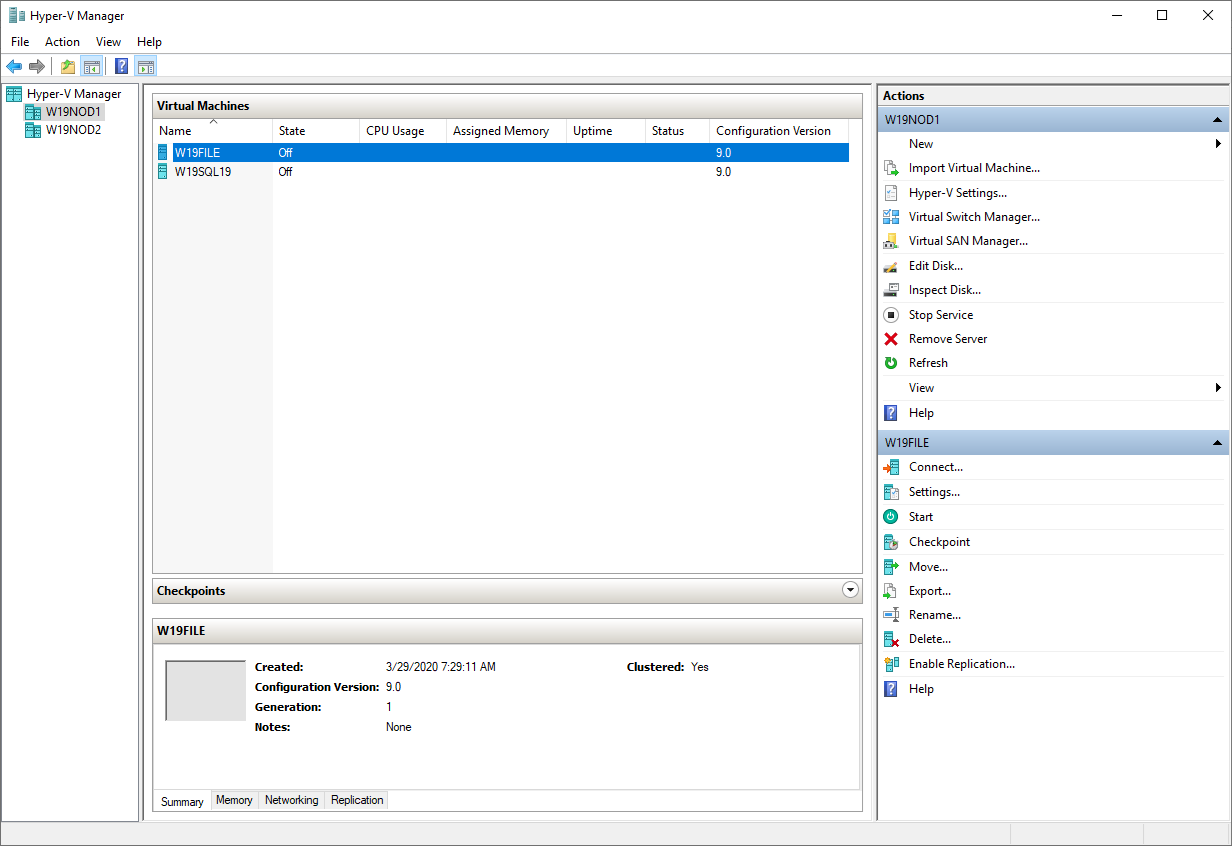Click the 9.0 version in W19FILE row

click(723, 153)
